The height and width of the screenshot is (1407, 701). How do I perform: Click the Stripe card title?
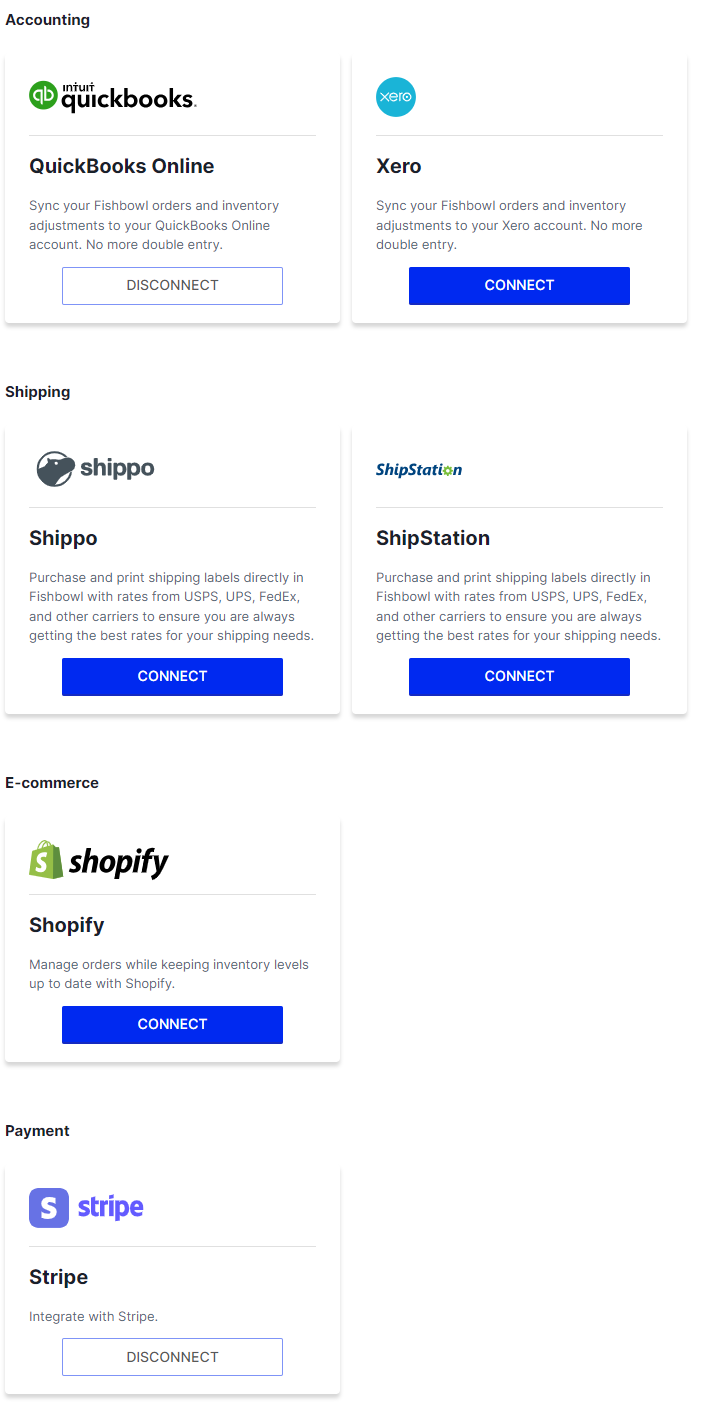58,1277
